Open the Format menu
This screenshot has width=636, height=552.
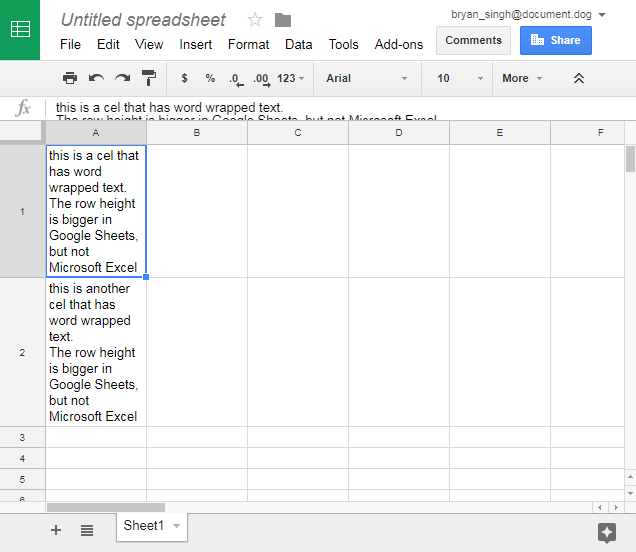tap(248, 44)
